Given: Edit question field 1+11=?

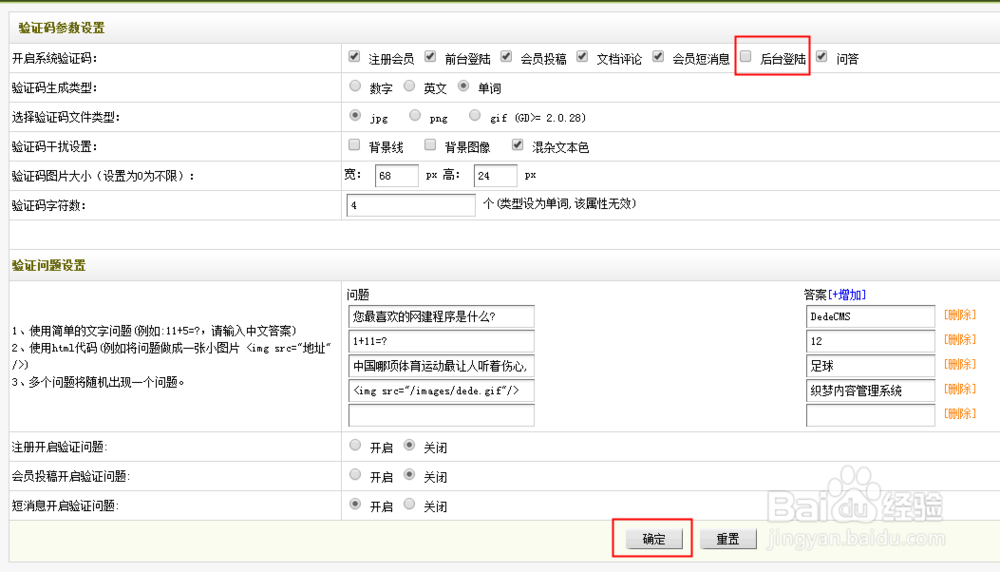Looking at the screenshot, I should pyautogui.click(x=441, y=341).
